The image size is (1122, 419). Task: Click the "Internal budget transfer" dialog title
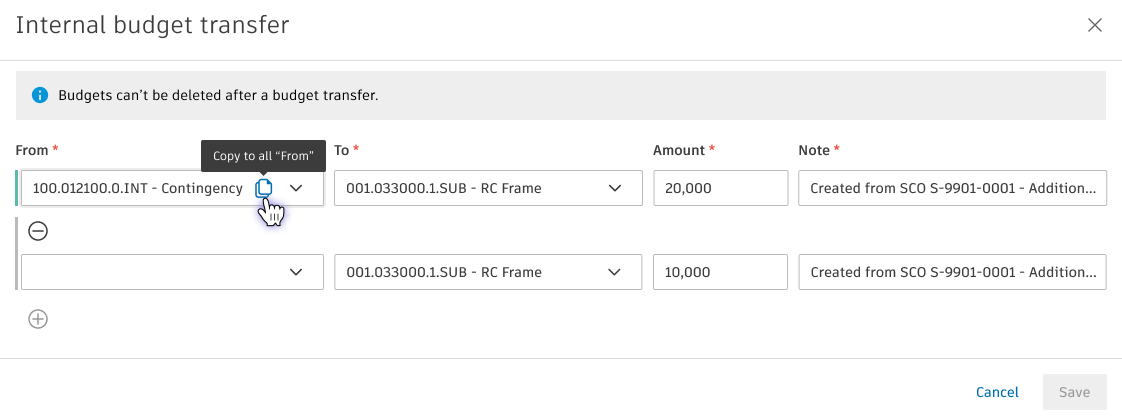pos(152,26)
